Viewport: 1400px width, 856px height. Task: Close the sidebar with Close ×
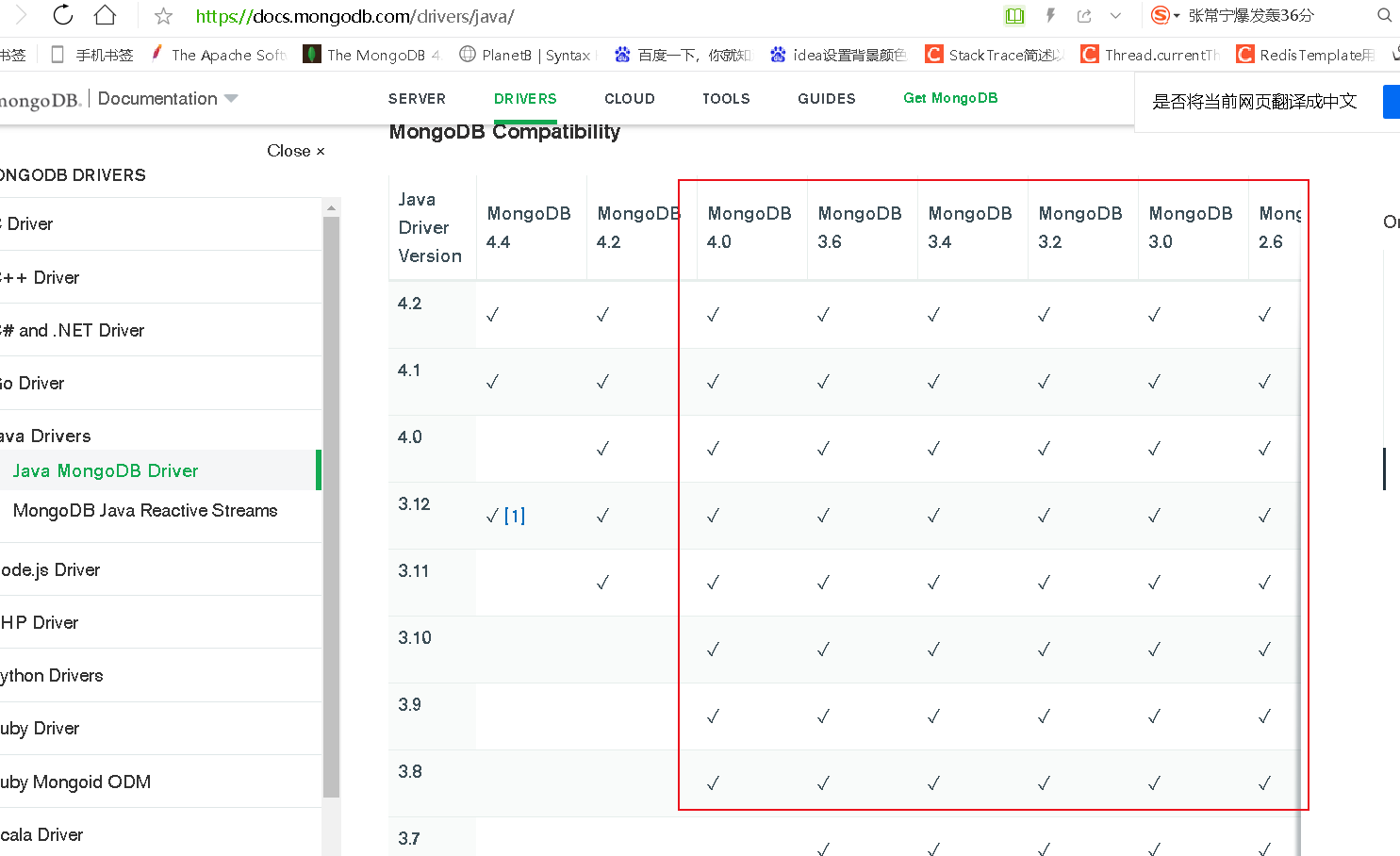(x=296, y=151)
